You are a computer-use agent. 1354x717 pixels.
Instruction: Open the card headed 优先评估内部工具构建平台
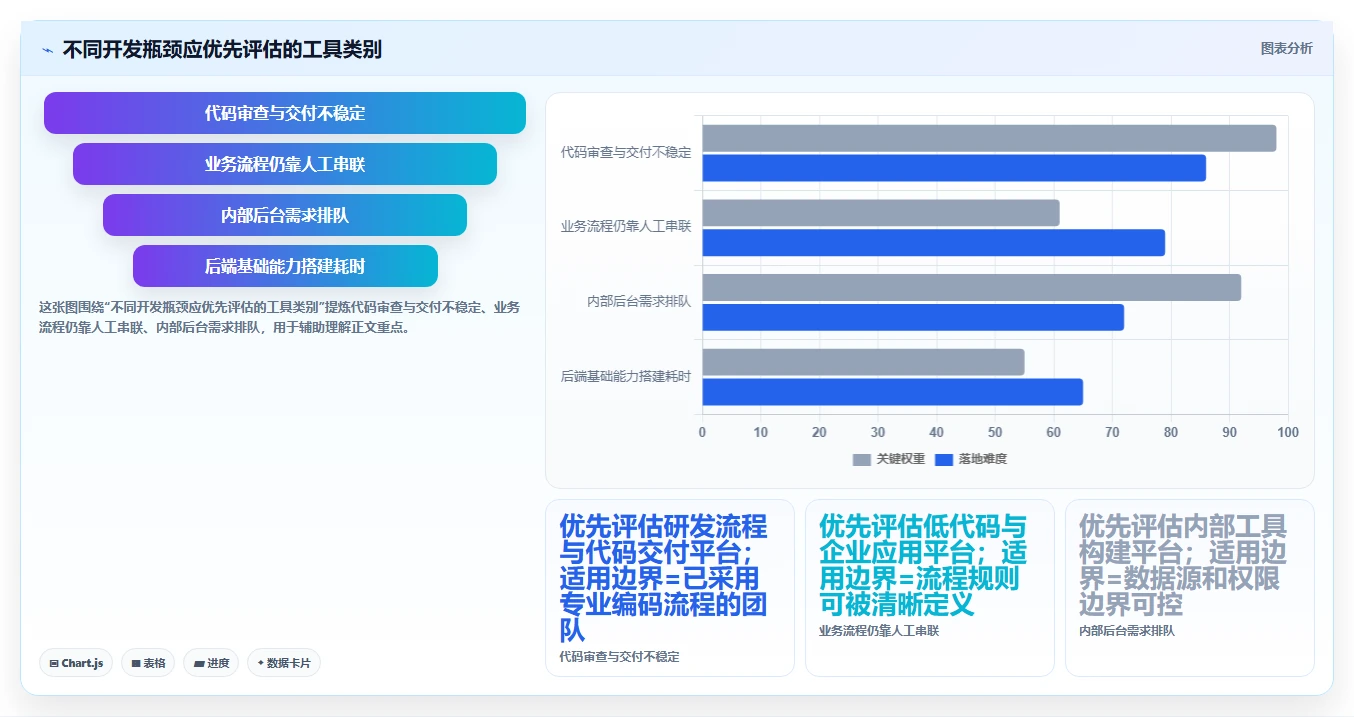click(1190, 588)
